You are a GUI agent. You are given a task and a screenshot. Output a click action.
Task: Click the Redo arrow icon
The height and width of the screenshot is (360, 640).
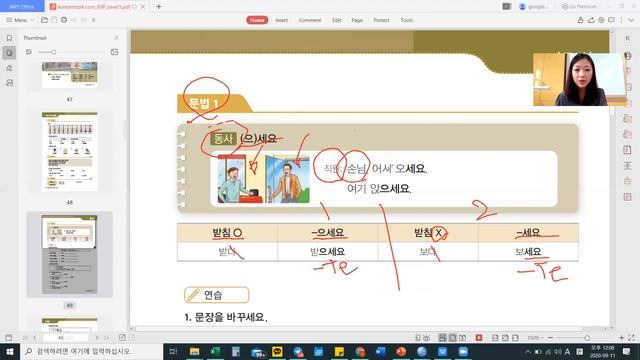(84, 20)
